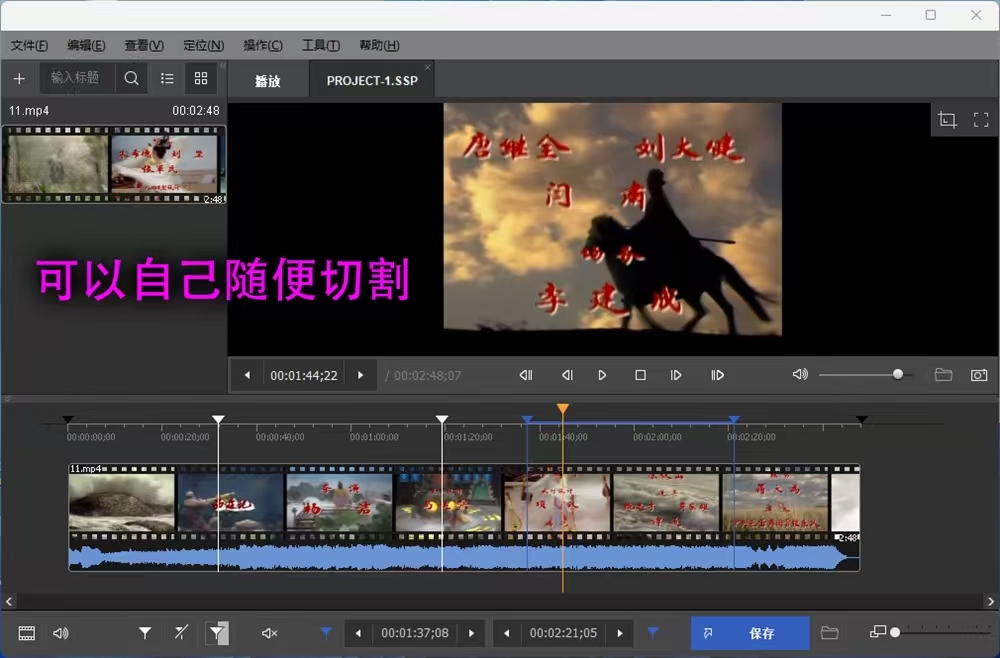
Task: Play the video preview
Action: coord(602,376)
